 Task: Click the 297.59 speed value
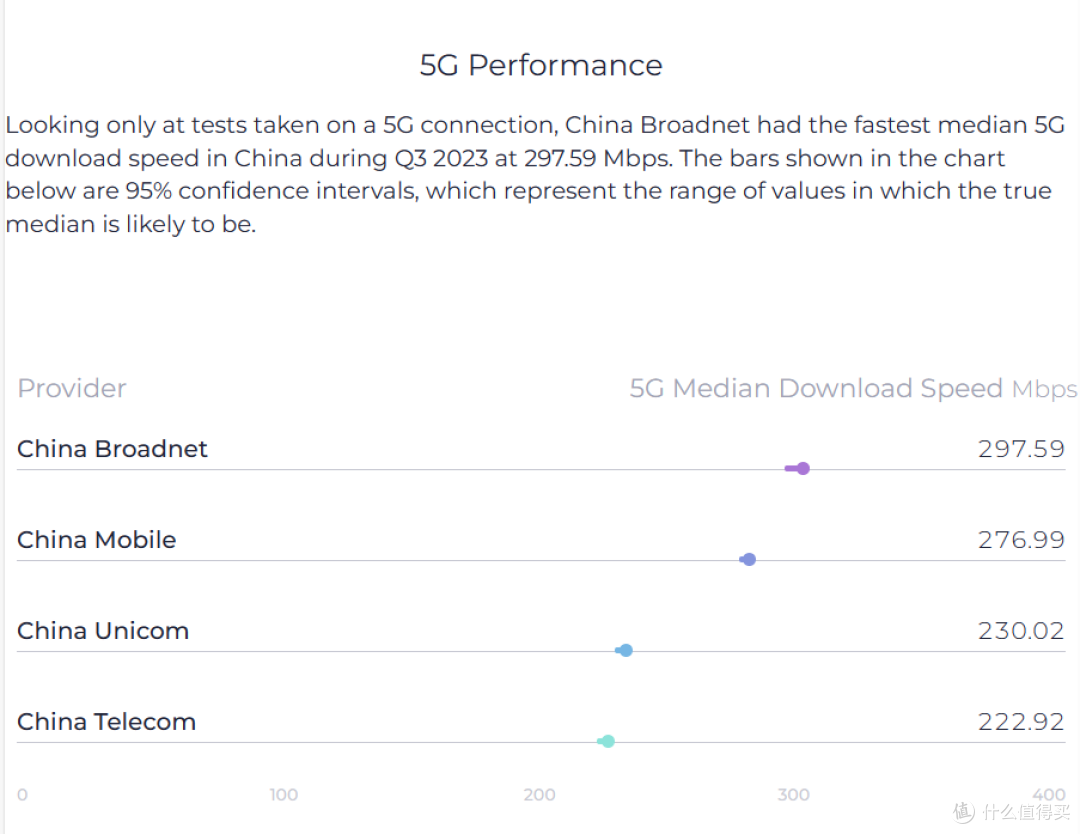pos(1021,448)
